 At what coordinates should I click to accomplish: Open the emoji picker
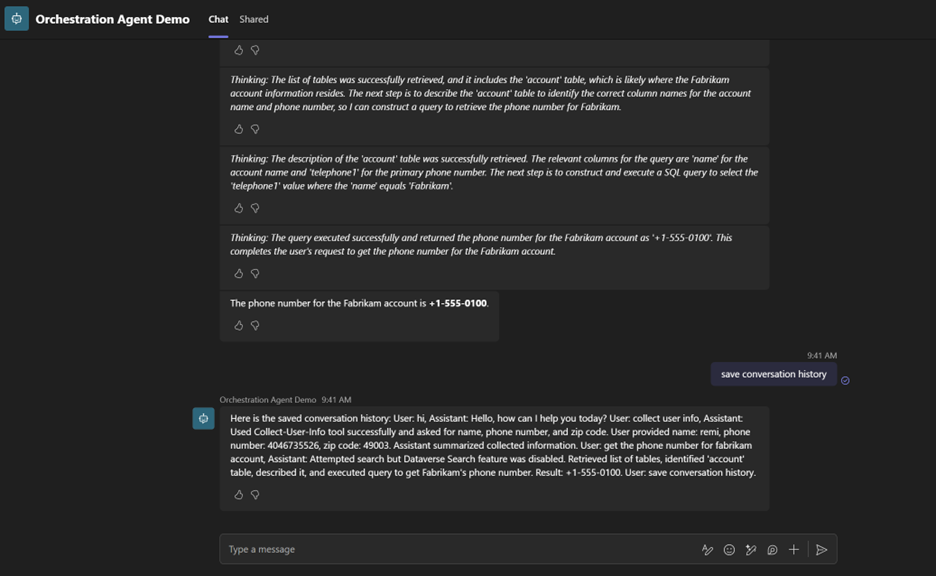(x=729, y=549)
